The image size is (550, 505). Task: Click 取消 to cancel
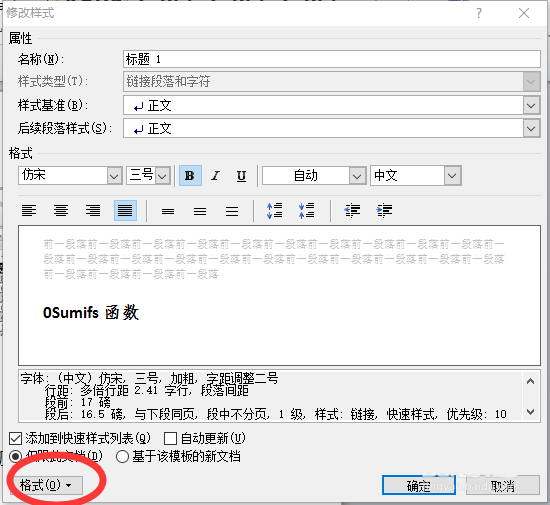tap(503, 485)
